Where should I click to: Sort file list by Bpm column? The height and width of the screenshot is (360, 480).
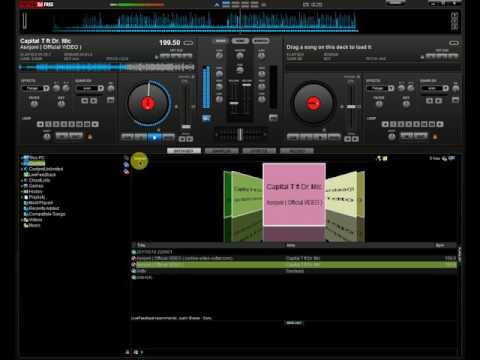point(440,245)
